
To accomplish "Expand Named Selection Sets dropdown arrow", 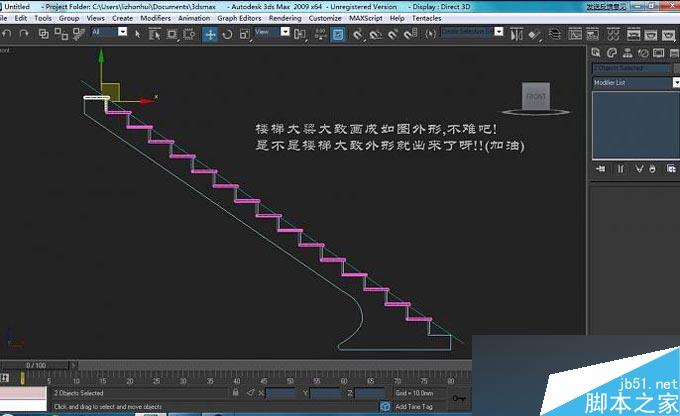I will point(499,32).
